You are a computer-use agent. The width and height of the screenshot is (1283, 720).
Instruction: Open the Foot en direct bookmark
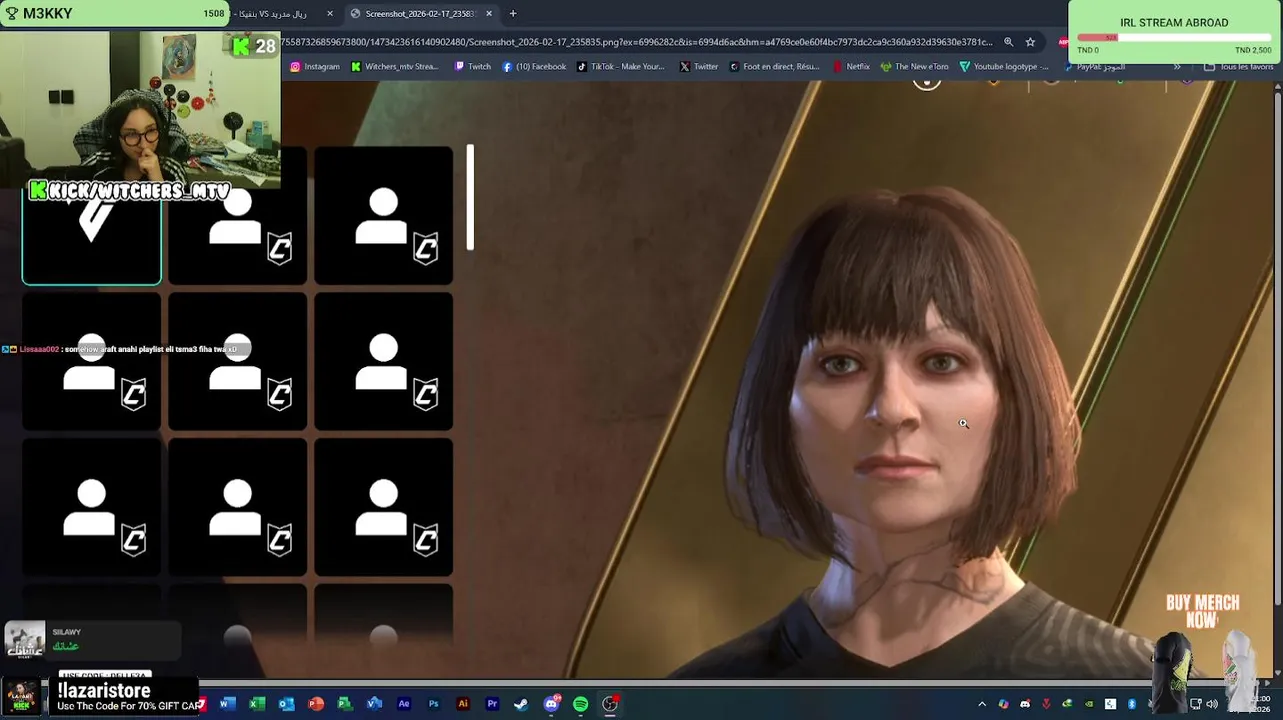pyautogui.click(x=774, y=67)
